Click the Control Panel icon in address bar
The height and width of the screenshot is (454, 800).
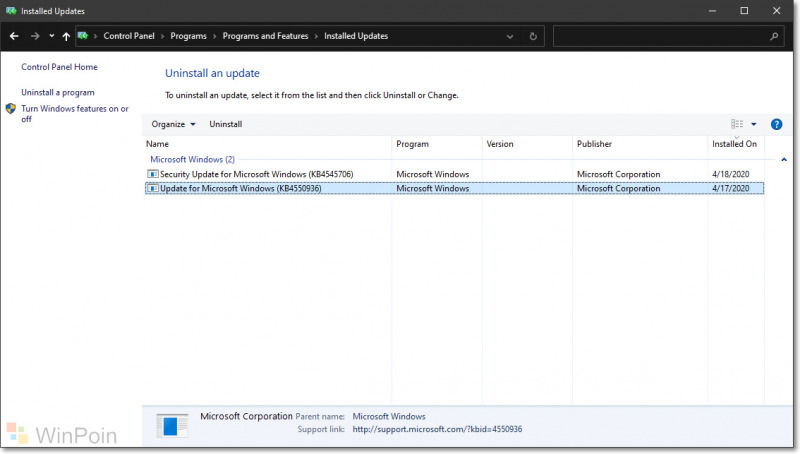pos(83,36)
